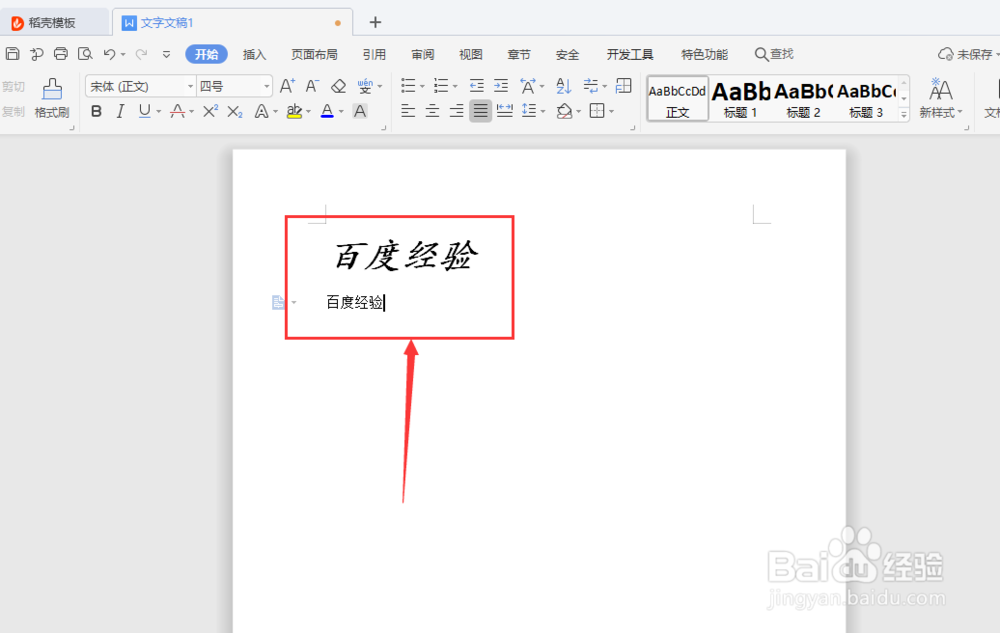
Task: Open the 页面布局 (Page Layout) tab
Action: [x=314, y=54]
